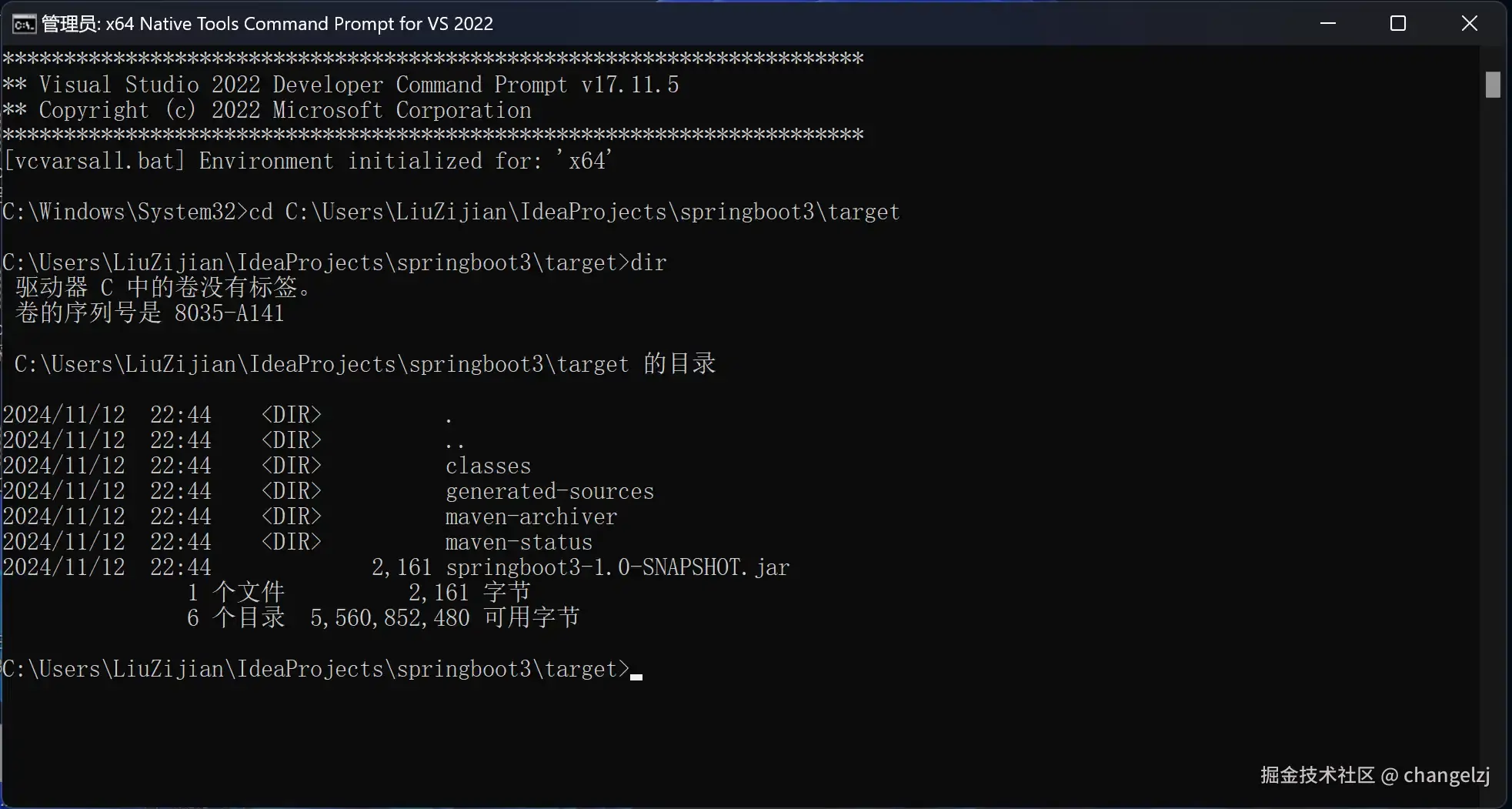Click the dir command text

(648, 262)
